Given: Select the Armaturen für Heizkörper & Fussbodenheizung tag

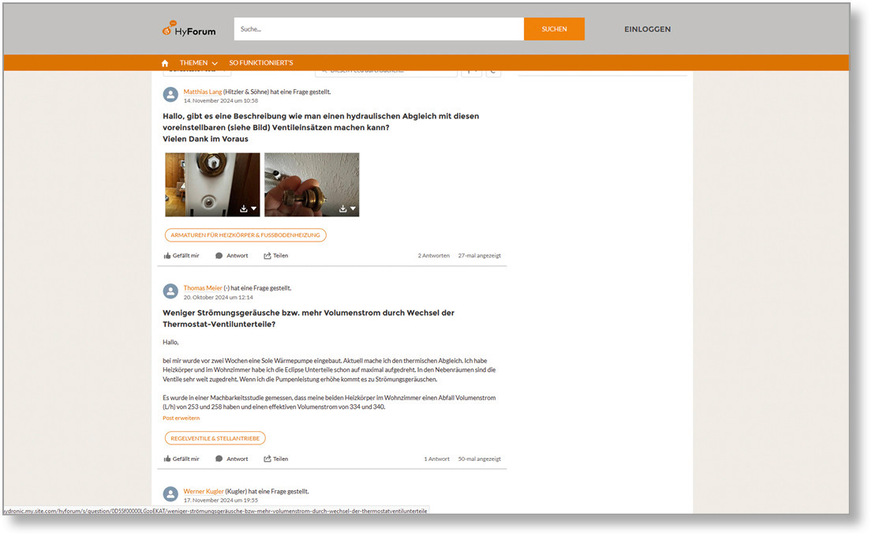Looking at the screenshot, I should [x=245, y=235].
